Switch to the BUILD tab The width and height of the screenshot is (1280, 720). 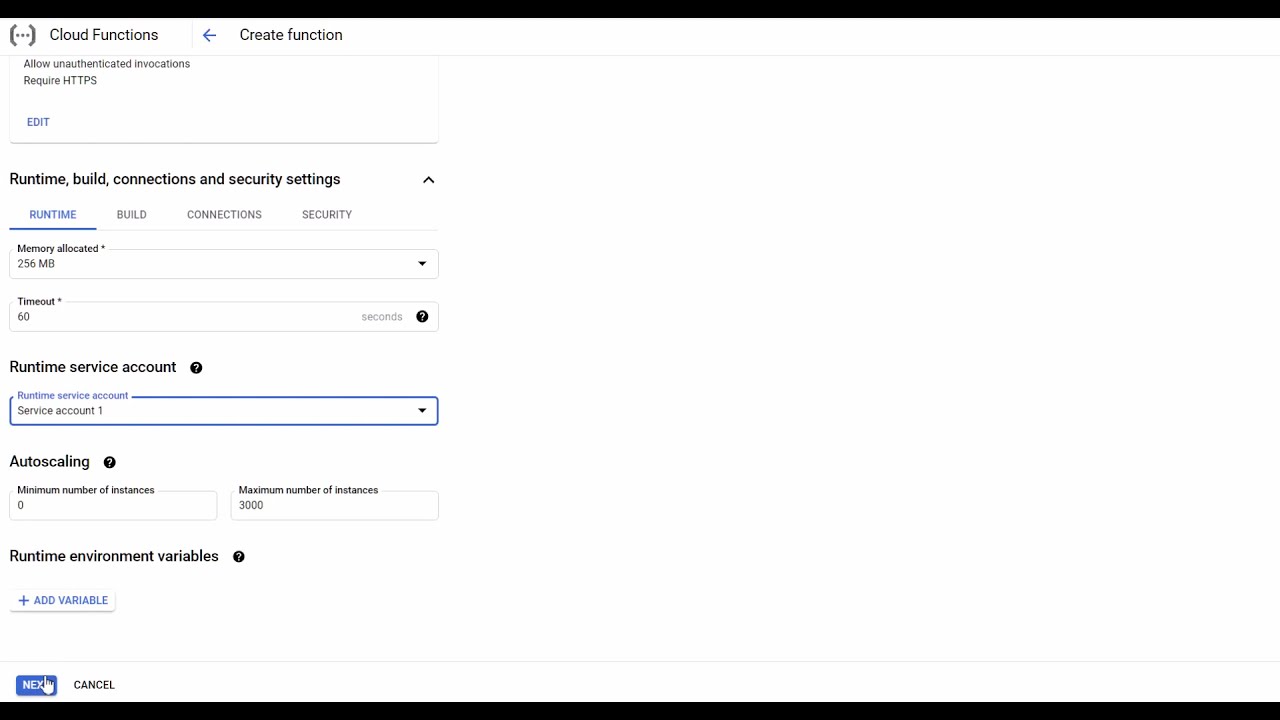tap(132, 215)
